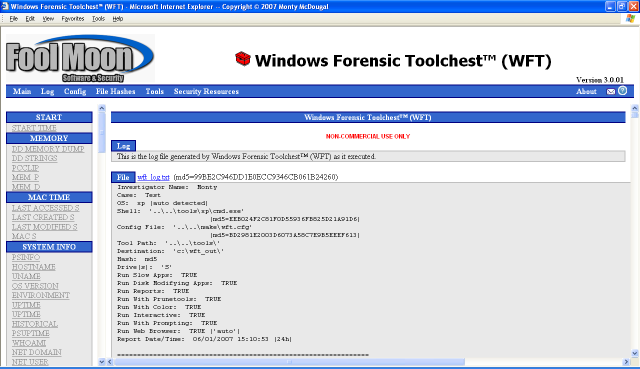
Task: Click the red toolchest logo icon
Action: pos(243,59)
